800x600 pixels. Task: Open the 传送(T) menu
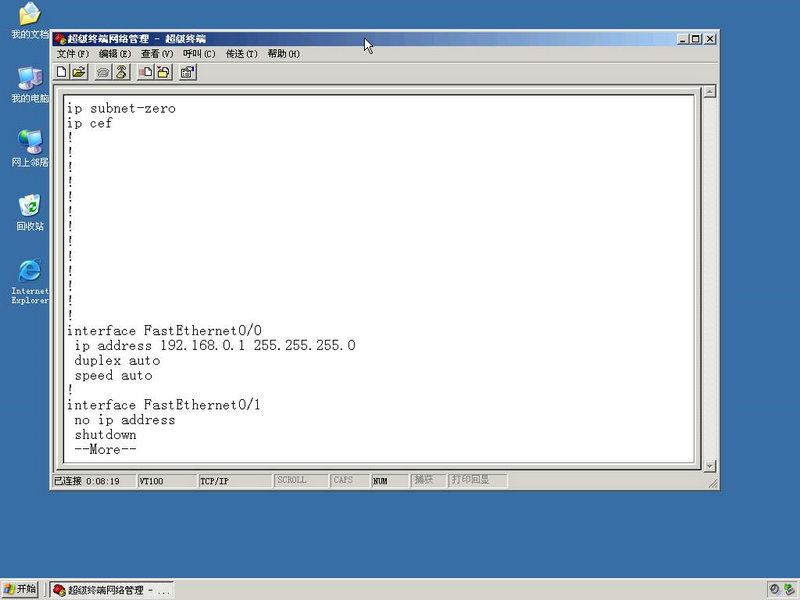[x=241, y=54]
